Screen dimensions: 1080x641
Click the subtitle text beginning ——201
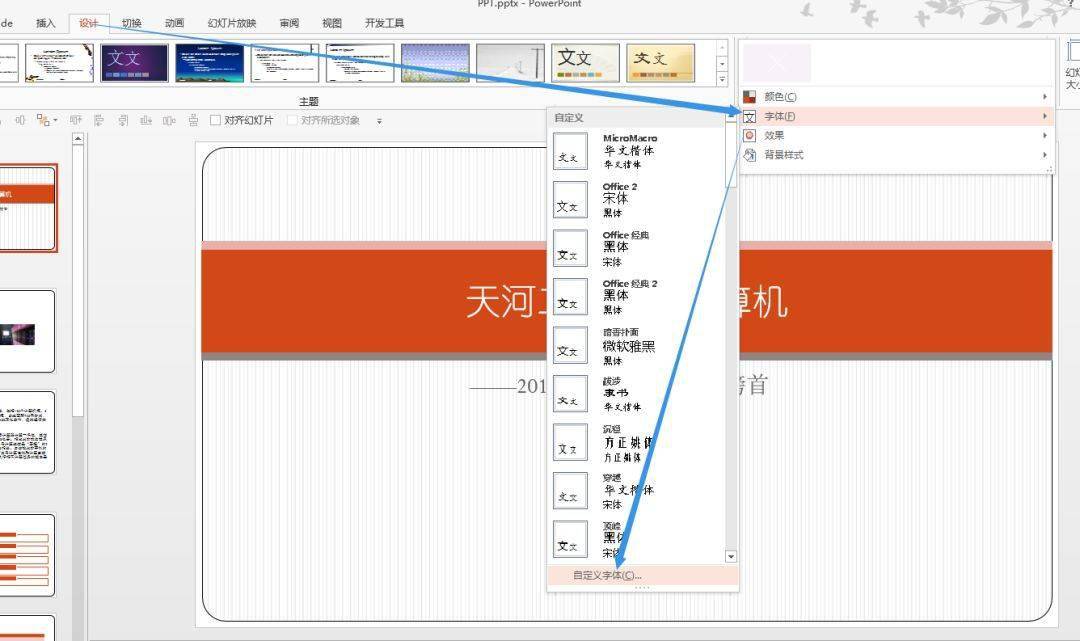coord(508,386)
